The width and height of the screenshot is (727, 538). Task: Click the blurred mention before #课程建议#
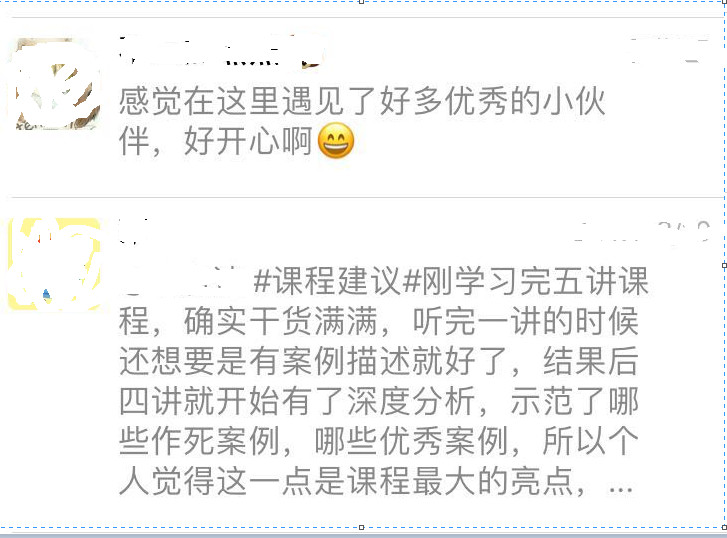[183, 281]
